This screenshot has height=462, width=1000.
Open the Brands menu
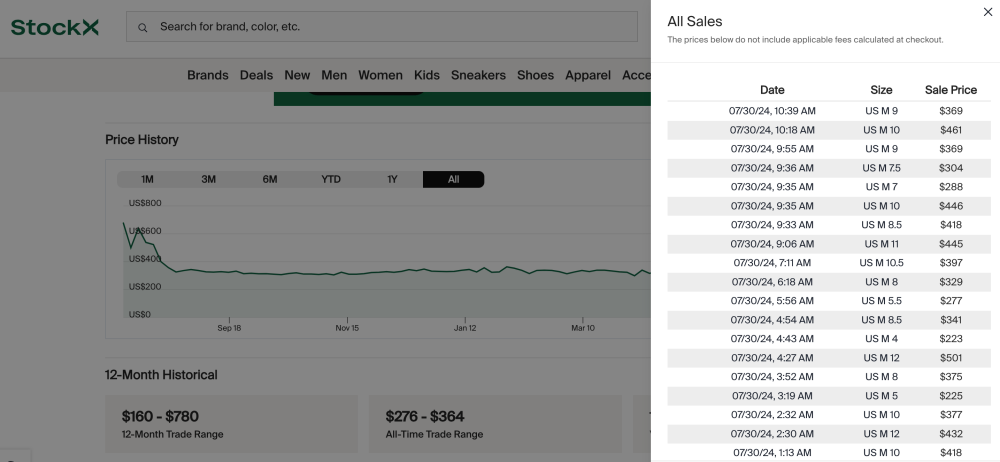click(x=207, y=75)
